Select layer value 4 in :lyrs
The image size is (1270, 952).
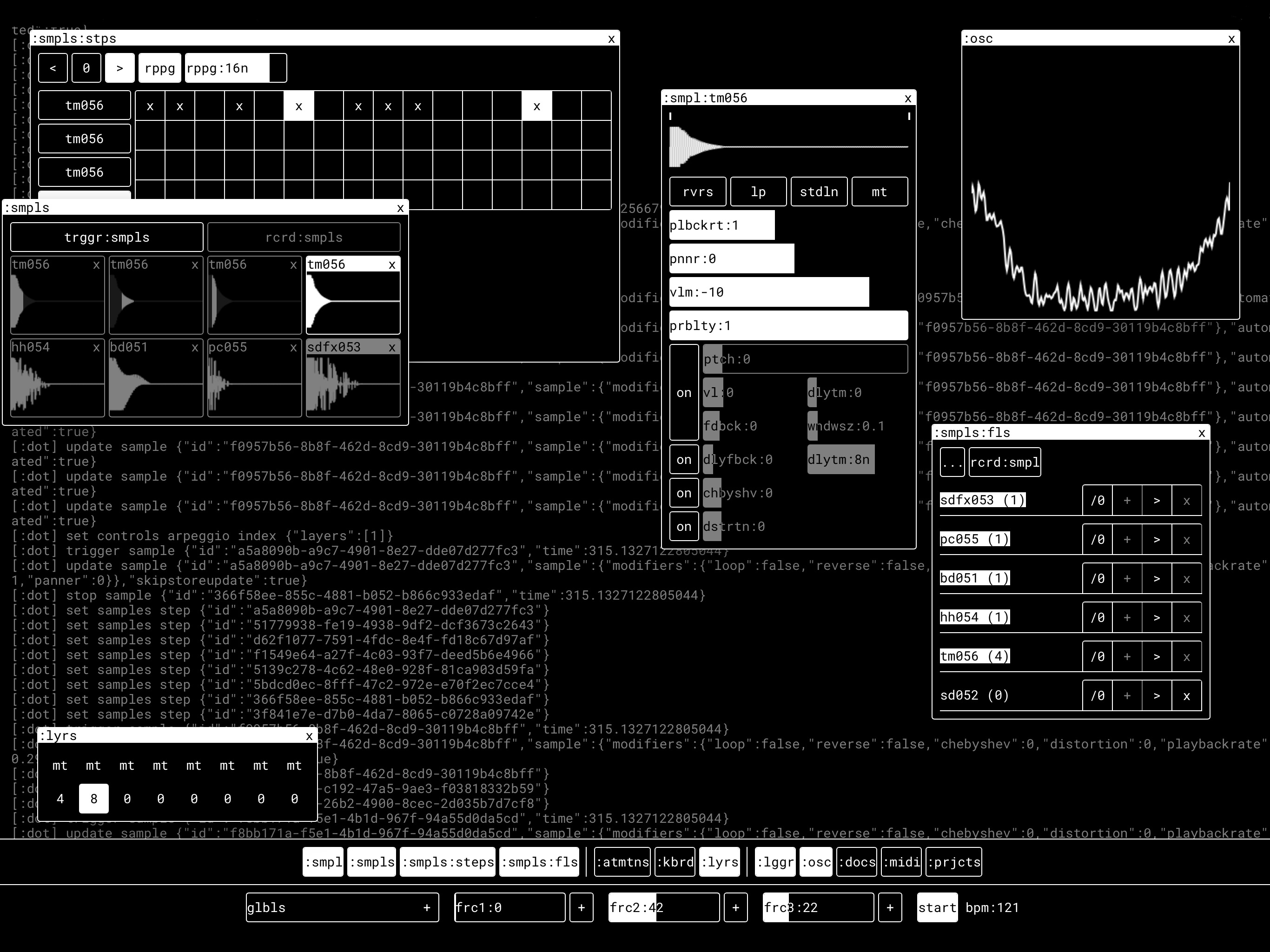(x=60, y=799)
